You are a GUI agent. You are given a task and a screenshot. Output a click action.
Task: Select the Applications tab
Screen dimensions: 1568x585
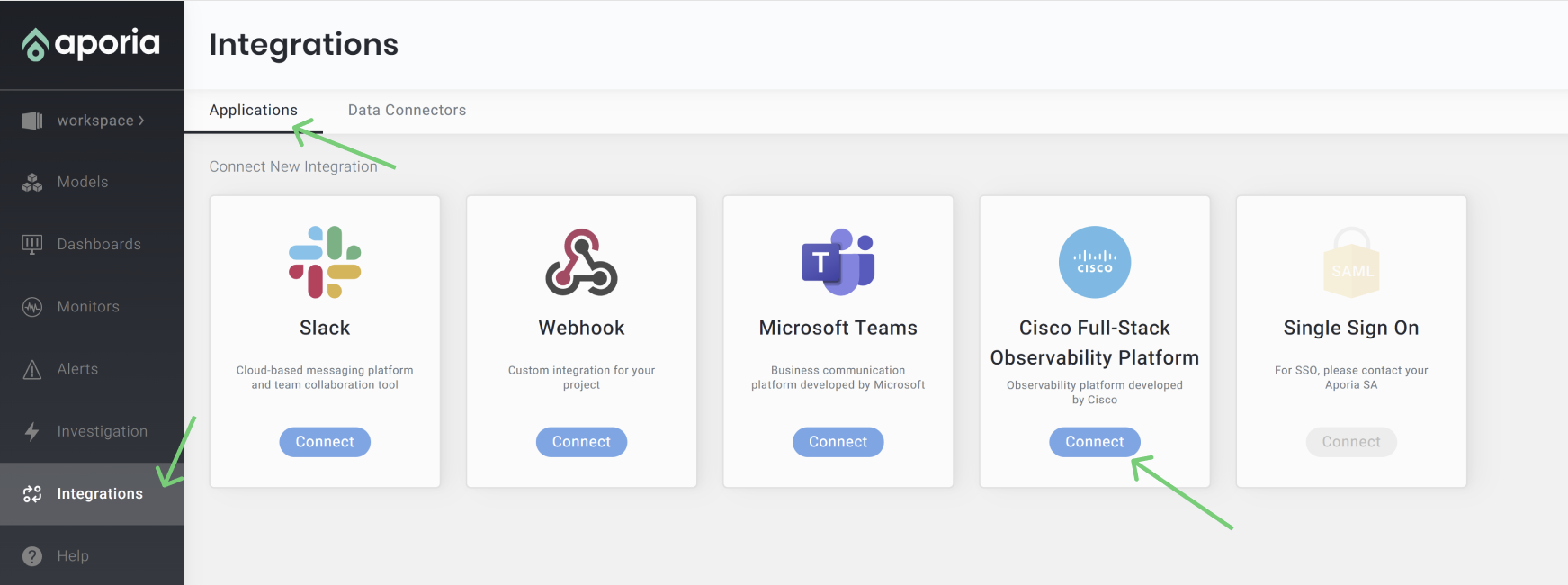tap(253, 110)
